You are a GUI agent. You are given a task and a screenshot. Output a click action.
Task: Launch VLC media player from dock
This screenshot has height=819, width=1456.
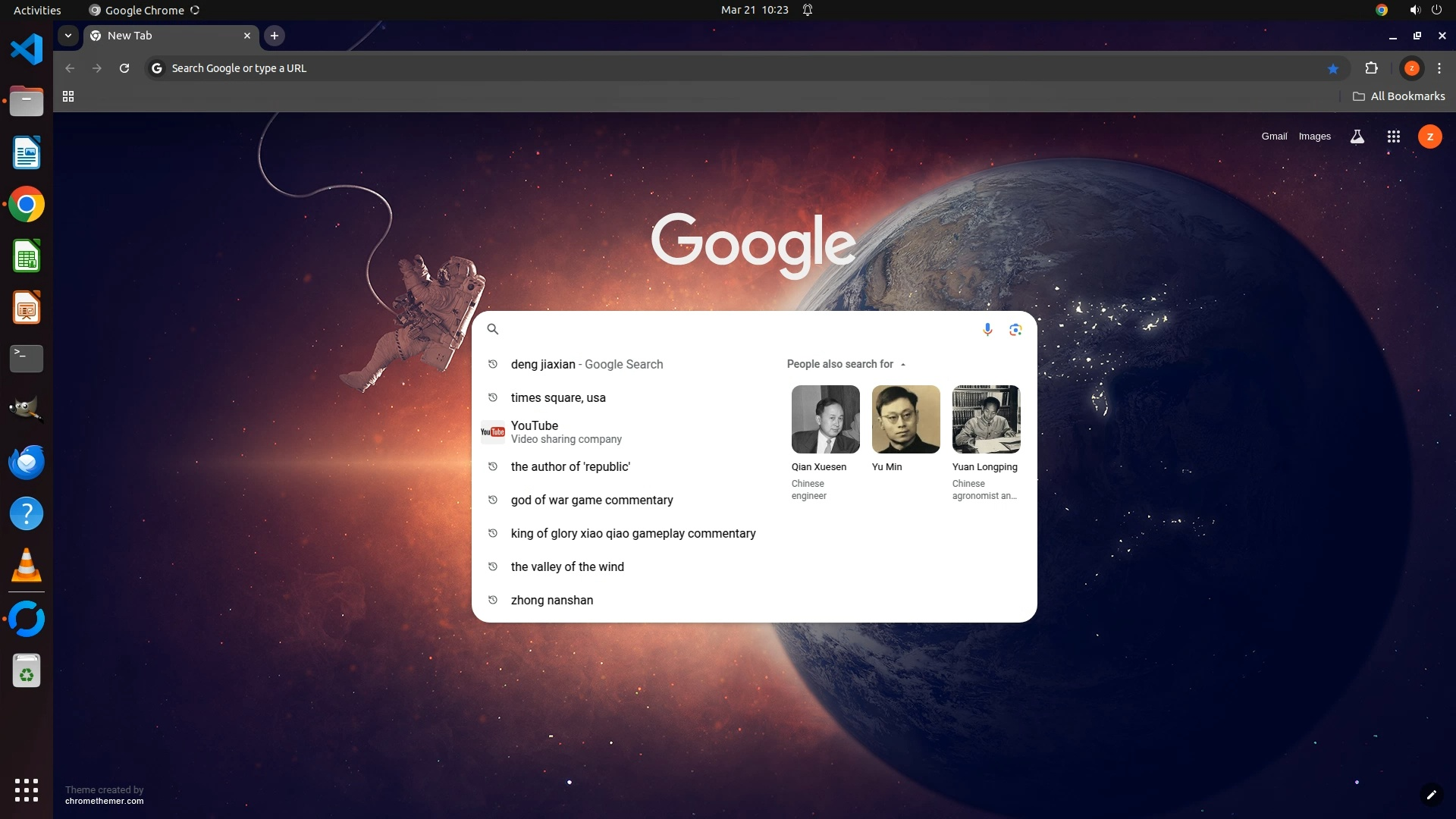(27, 566)
